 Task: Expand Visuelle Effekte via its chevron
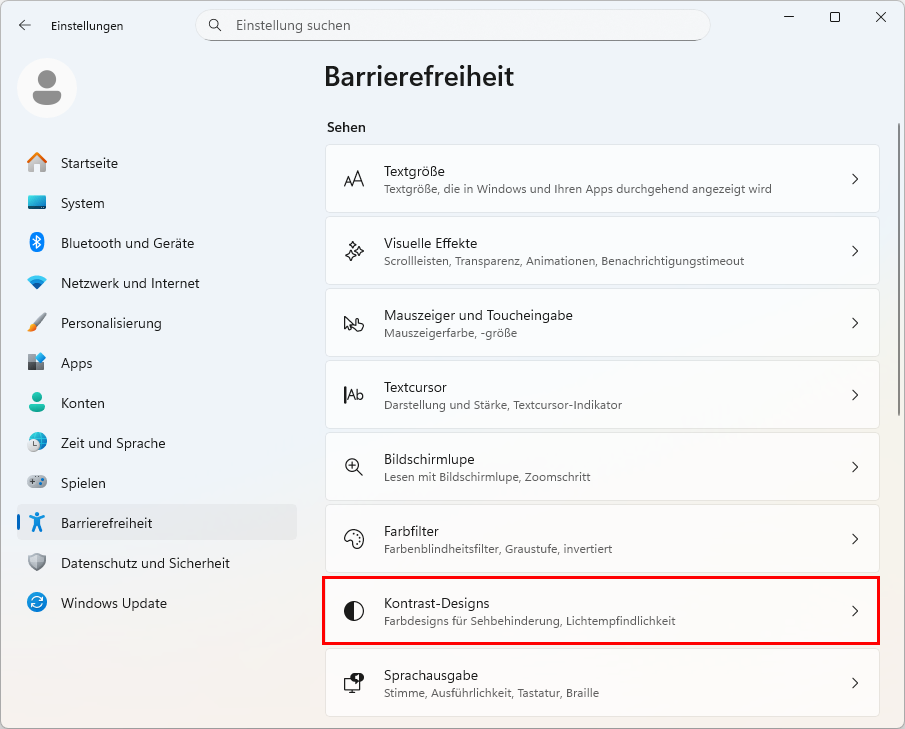pyautogui.click(x=855, y=251)
